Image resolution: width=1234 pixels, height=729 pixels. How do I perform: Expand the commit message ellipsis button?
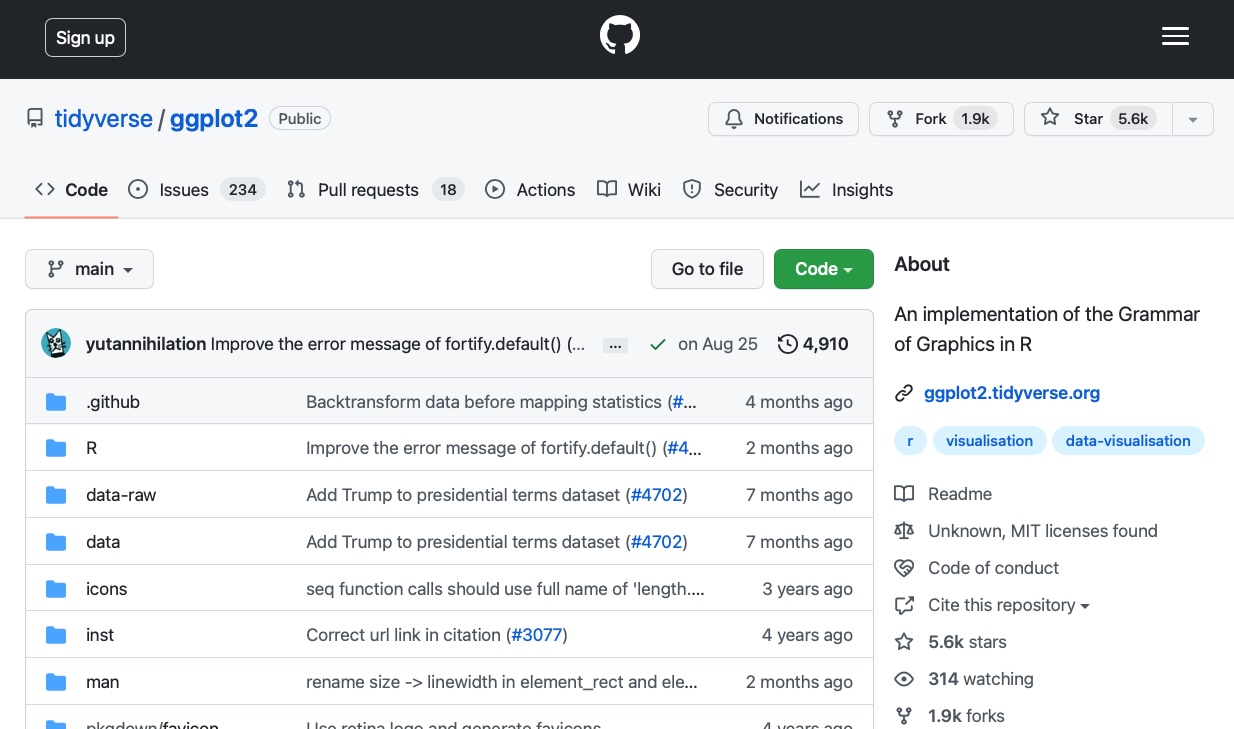[615, 345]
